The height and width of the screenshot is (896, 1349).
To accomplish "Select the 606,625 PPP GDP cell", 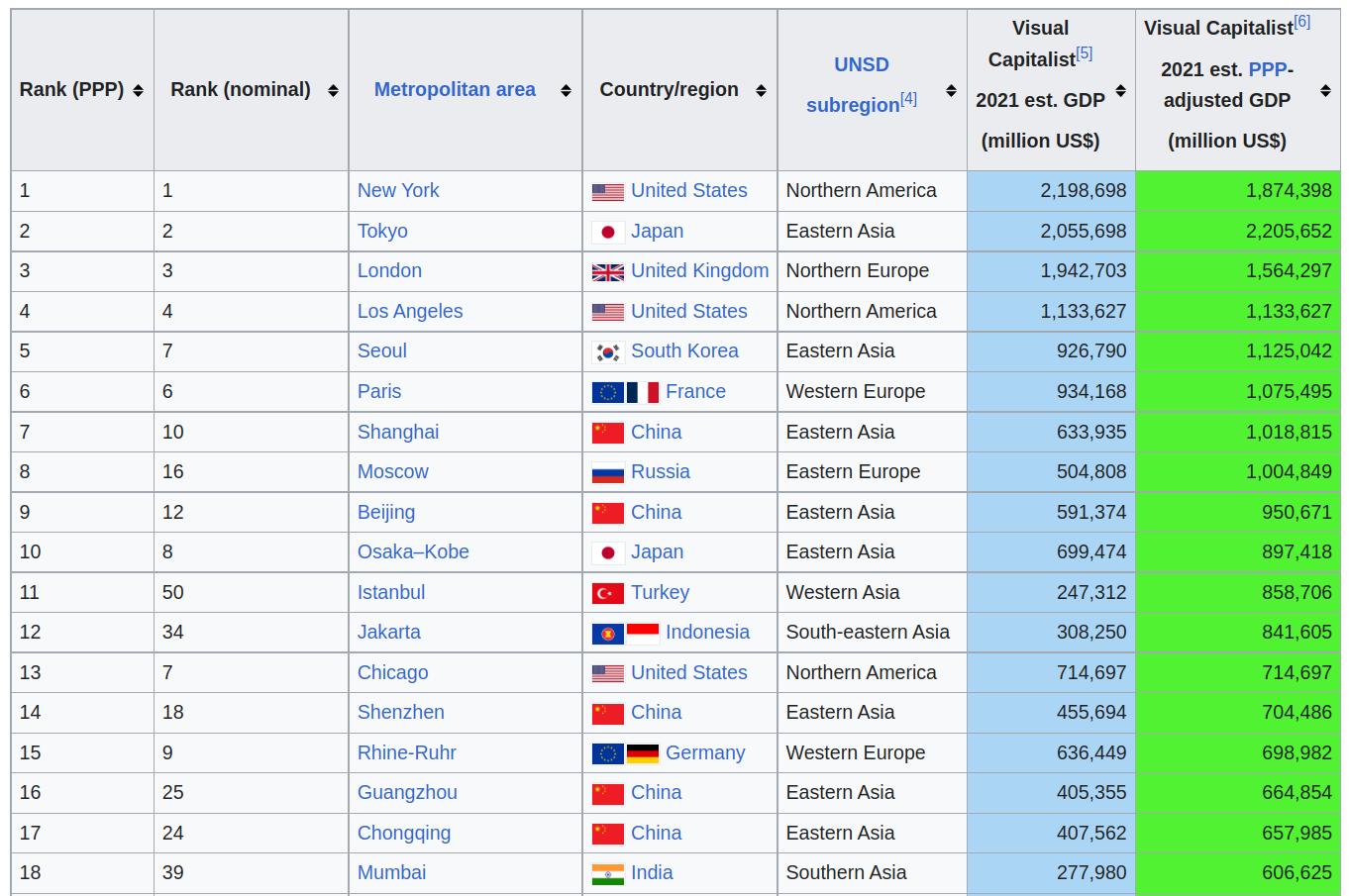I will 1238,872.
